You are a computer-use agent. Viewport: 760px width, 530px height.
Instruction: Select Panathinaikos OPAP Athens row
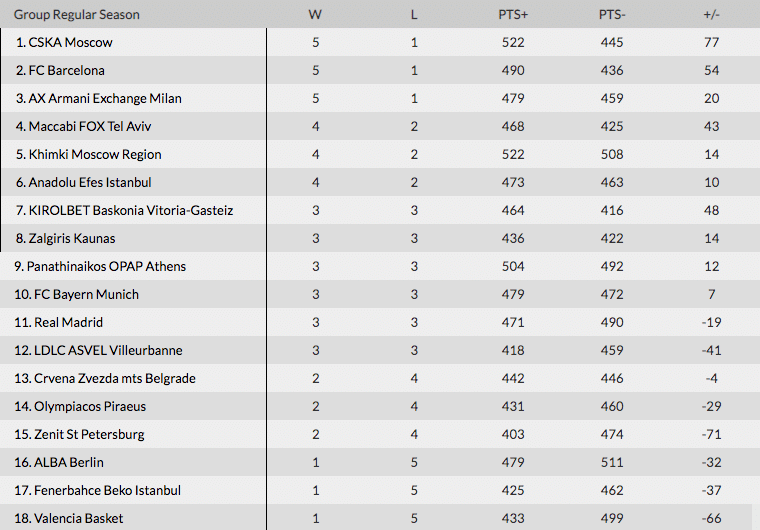click(380, 266)
